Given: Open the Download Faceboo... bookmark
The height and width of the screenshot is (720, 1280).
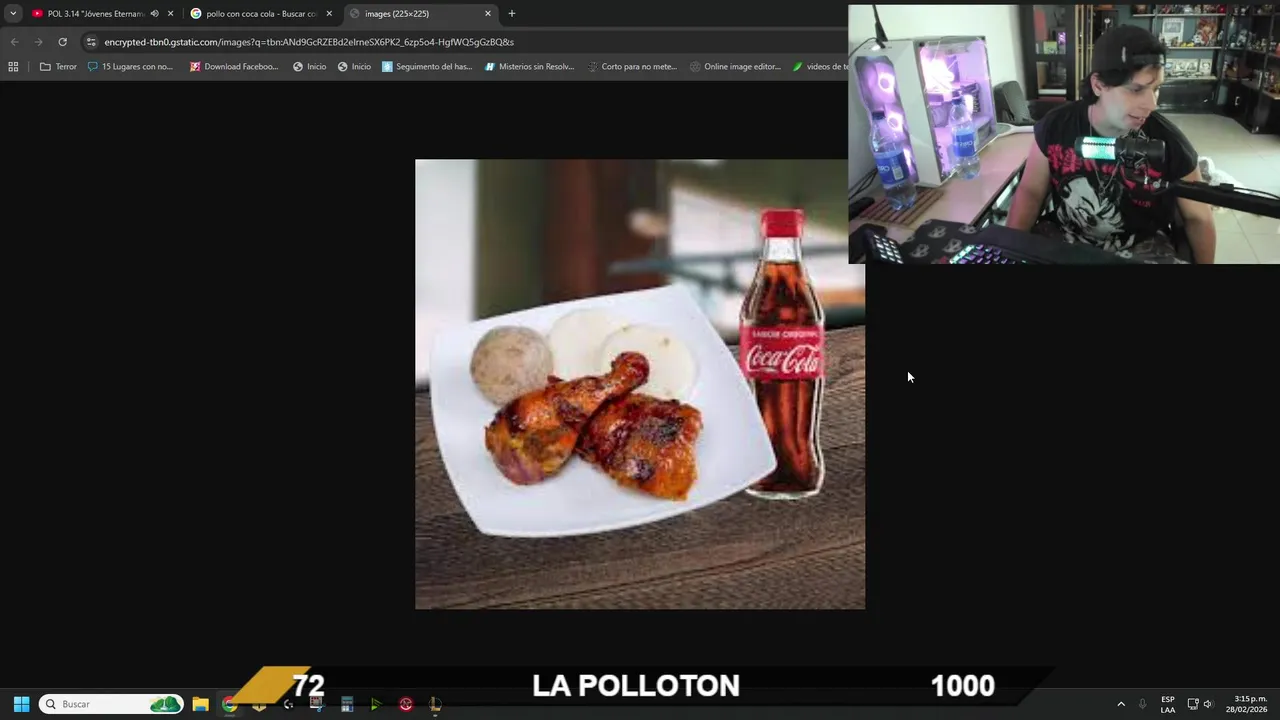Looking at the screenshot, I should tap(234, 67).
